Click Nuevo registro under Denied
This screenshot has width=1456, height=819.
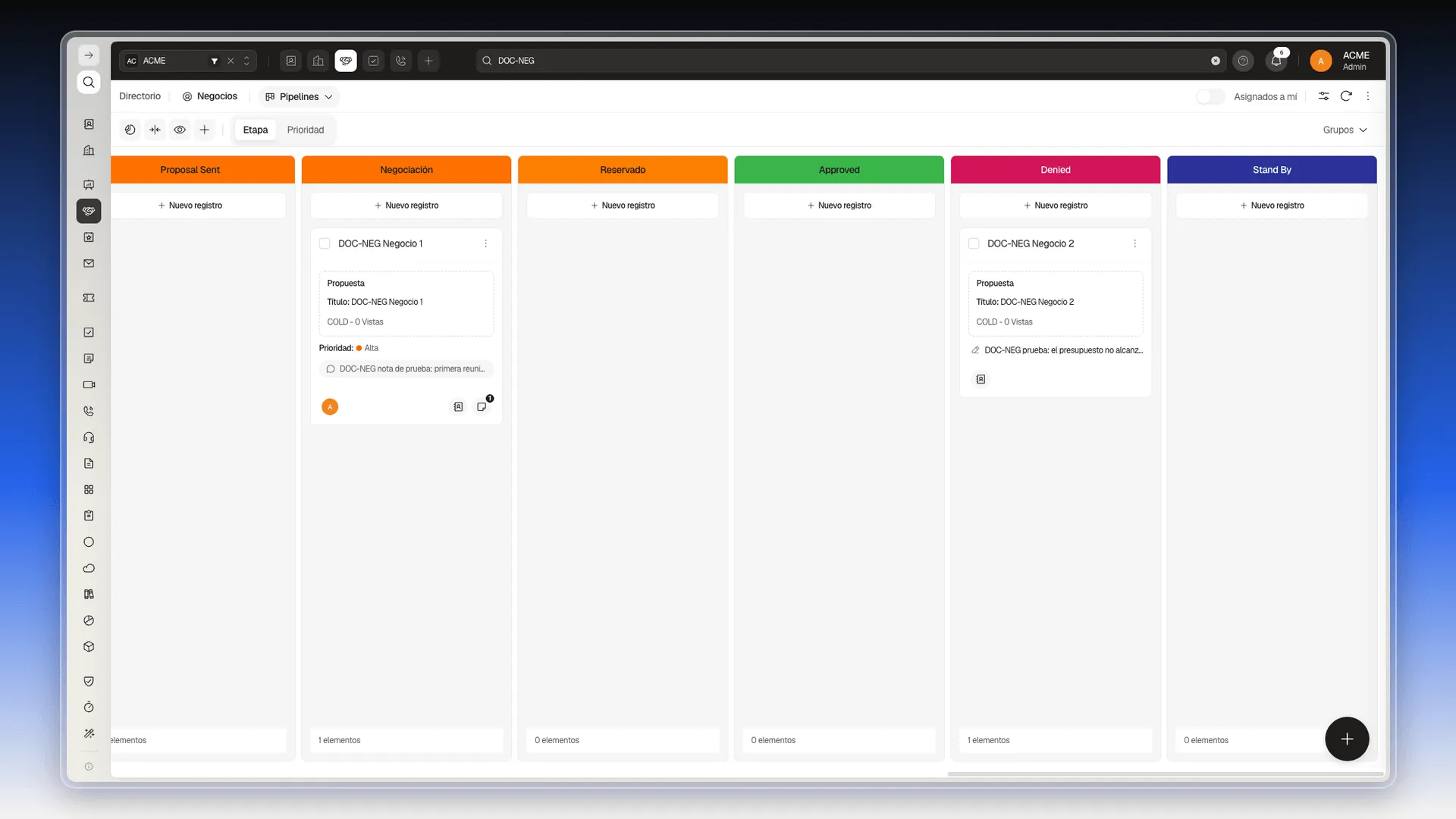pyautogui.click(x=1056, y=206)
